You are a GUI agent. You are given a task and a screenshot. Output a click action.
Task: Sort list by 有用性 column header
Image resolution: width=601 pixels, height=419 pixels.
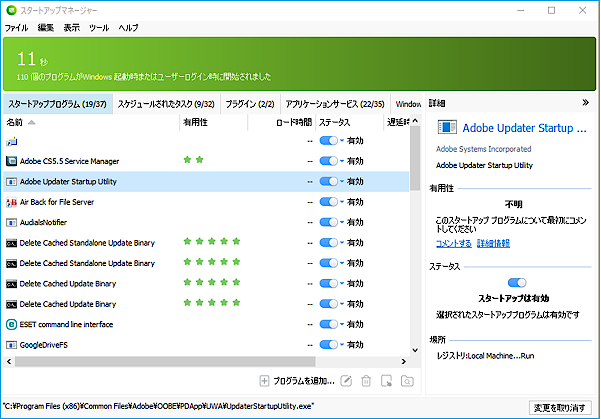(x=213, y=122)
